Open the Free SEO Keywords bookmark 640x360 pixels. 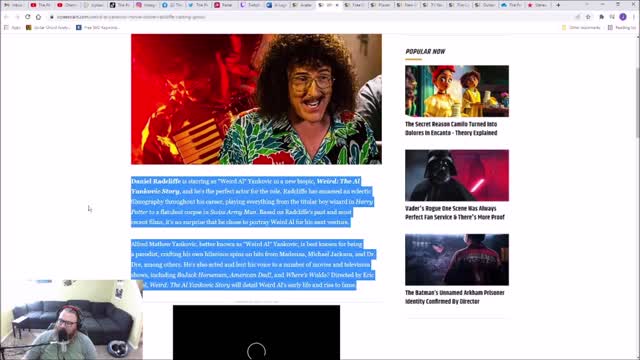tap(98, 27)
